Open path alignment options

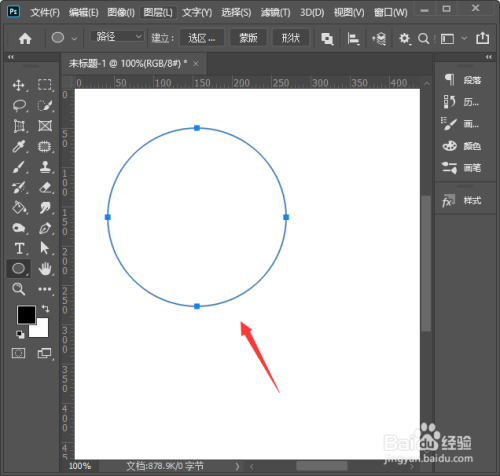pyautogui.click(x=353, y=39)
